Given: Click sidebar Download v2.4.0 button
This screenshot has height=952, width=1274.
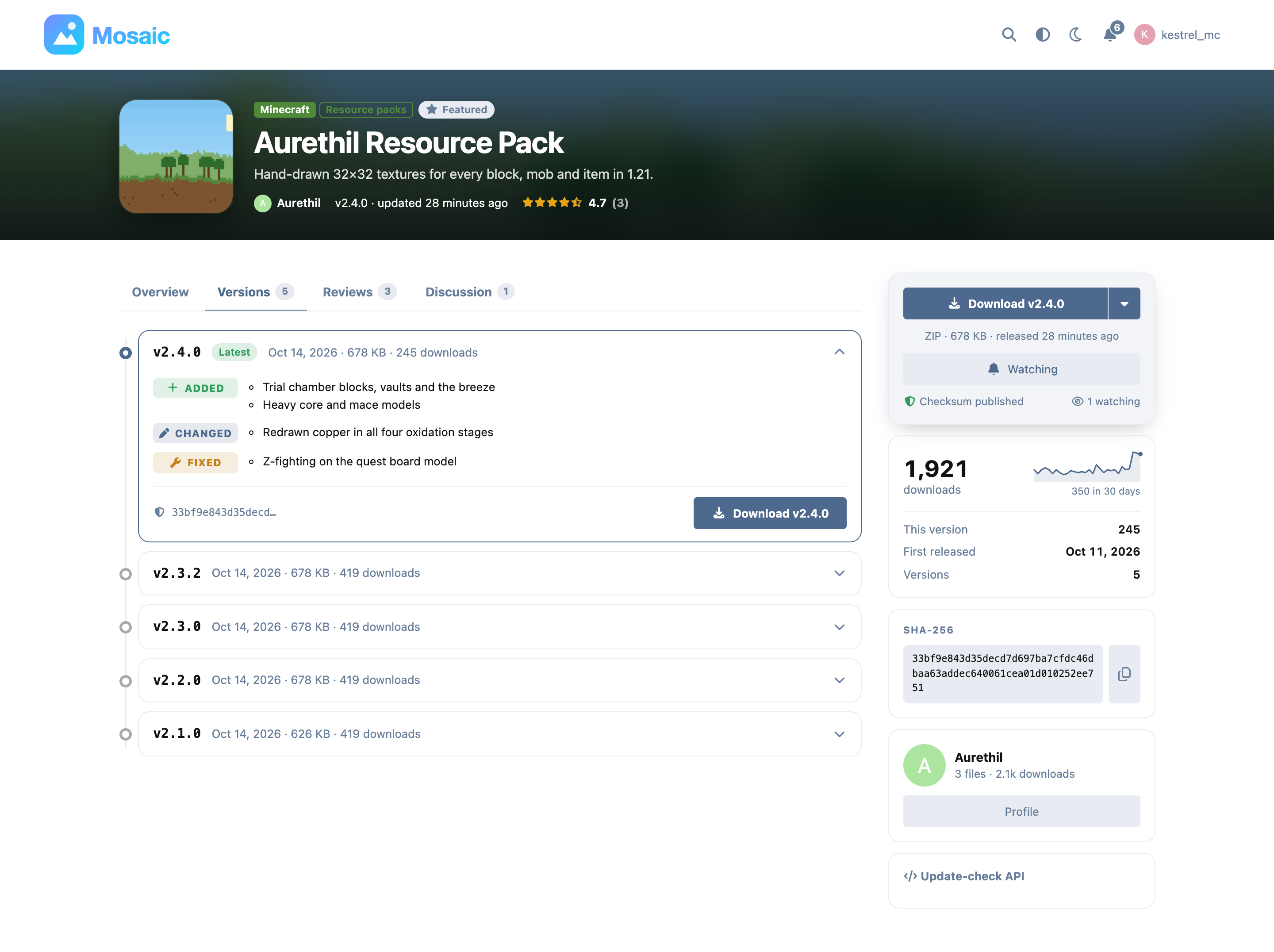Looking at the screenshot, I should pyautogui.click(x=1005, y=303).
